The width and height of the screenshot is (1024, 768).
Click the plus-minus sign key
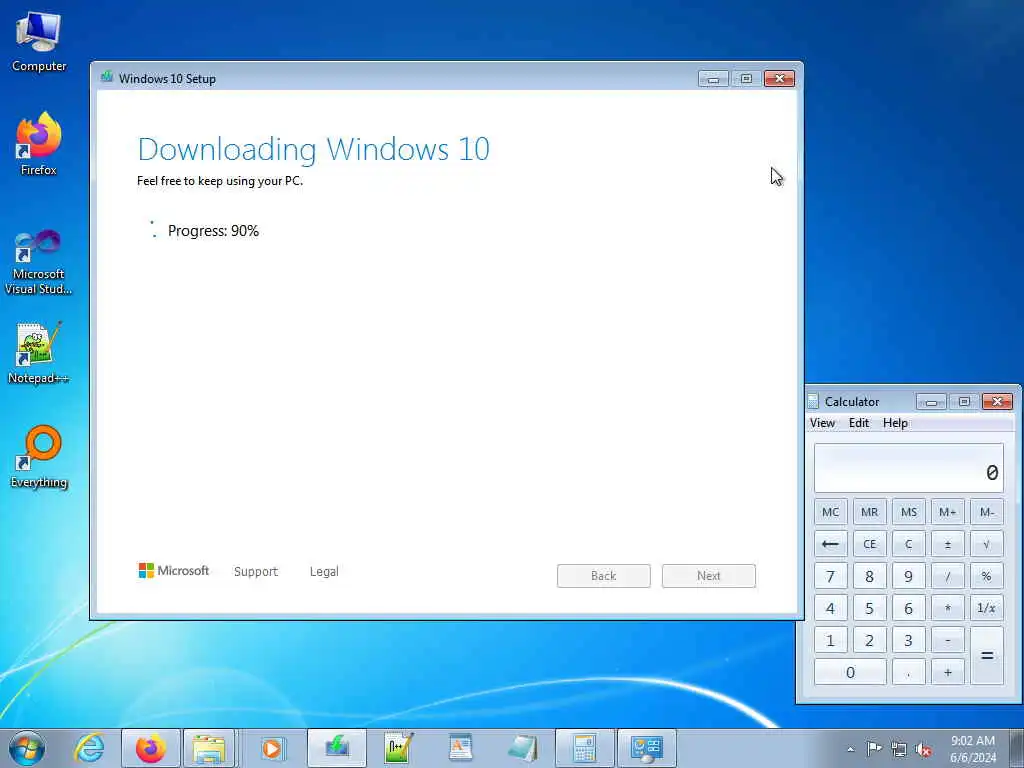948,544
